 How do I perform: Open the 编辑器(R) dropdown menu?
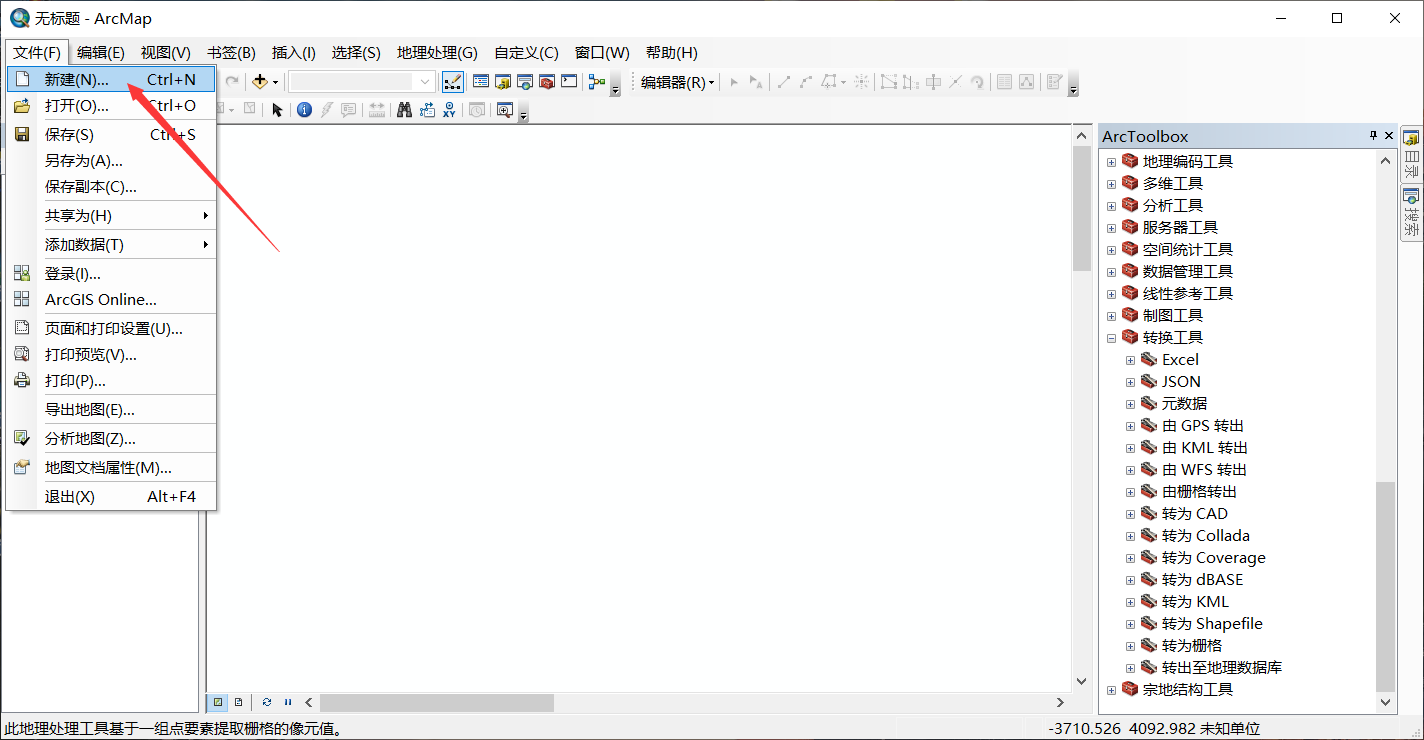point(678,82)
